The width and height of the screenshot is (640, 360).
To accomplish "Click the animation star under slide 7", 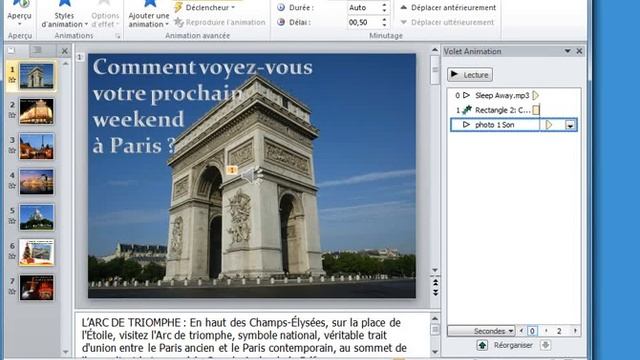I will click(12, 291).
